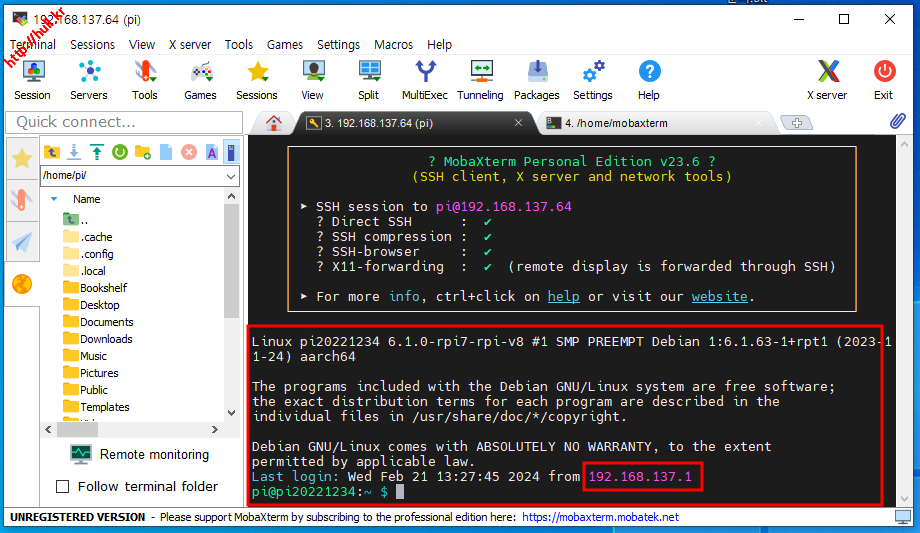Image resolution: width=920 pixels, height=533 pixels.
Task: Open the mobaxterm.mobatek.net link
Action: coord(599,517)
